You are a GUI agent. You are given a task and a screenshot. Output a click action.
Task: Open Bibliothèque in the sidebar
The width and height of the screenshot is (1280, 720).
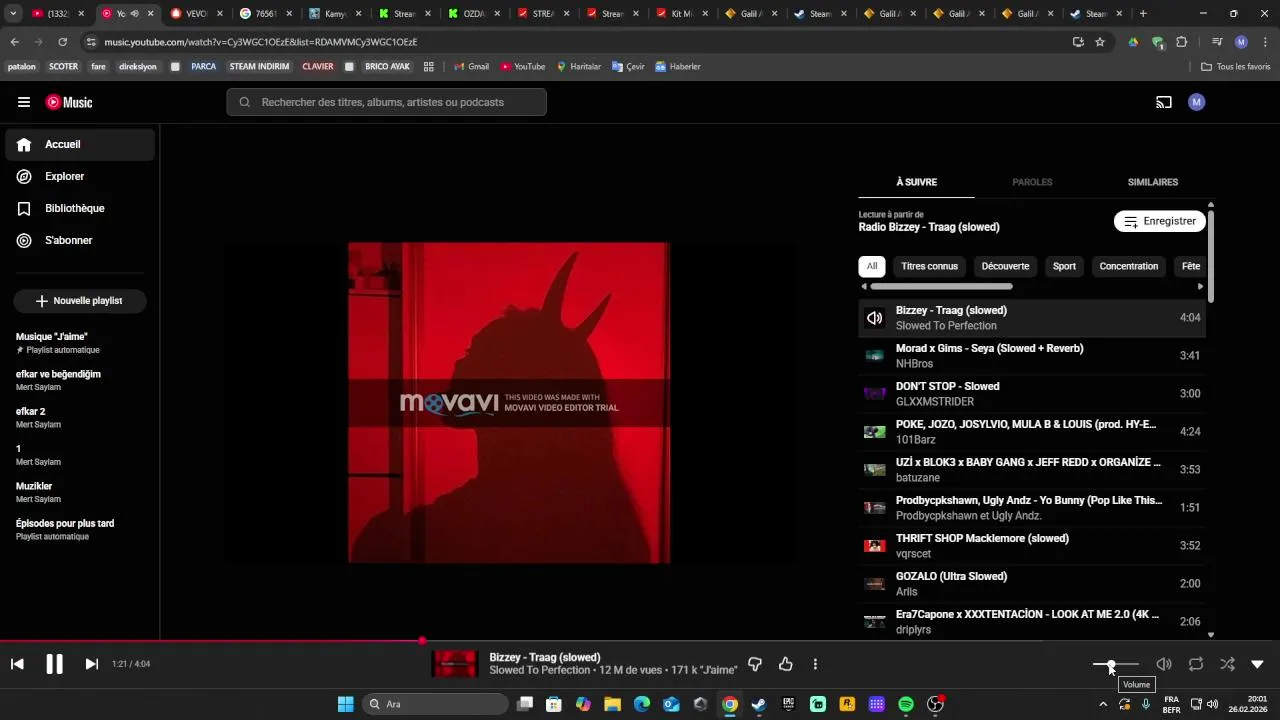point(80,208)
